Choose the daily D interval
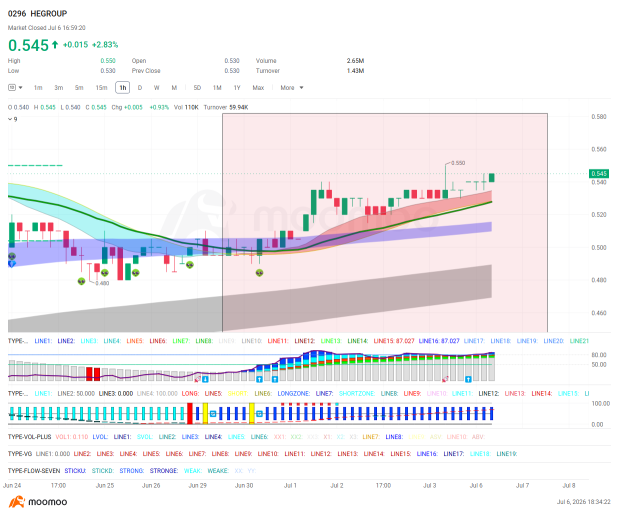Screen dimensions: 619x515 (x=139, y=88)
